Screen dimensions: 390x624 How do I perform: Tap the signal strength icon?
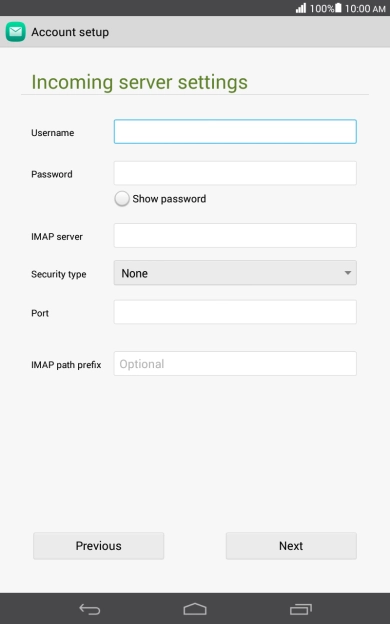point(301,8)
